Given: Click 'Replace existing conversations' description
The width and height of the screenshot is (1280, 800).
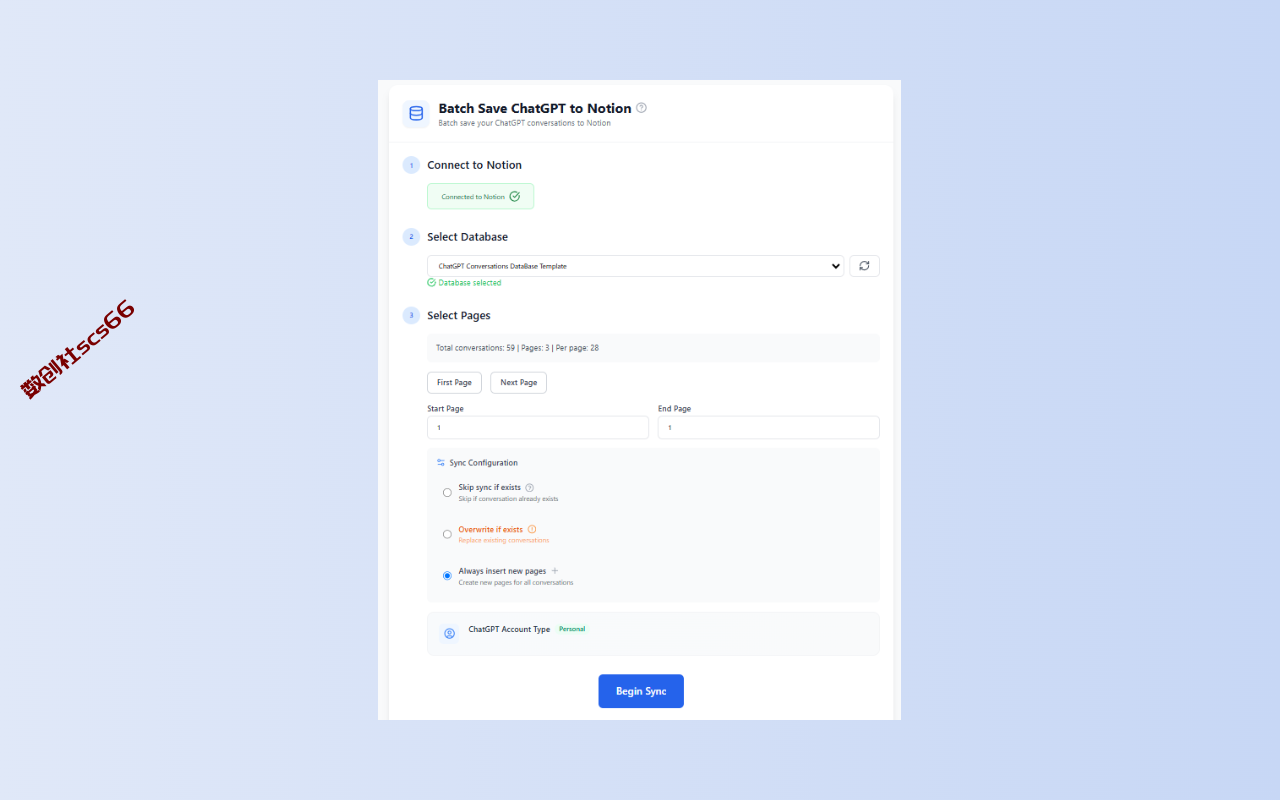Looking at the screenshot, I should [504, 540].
